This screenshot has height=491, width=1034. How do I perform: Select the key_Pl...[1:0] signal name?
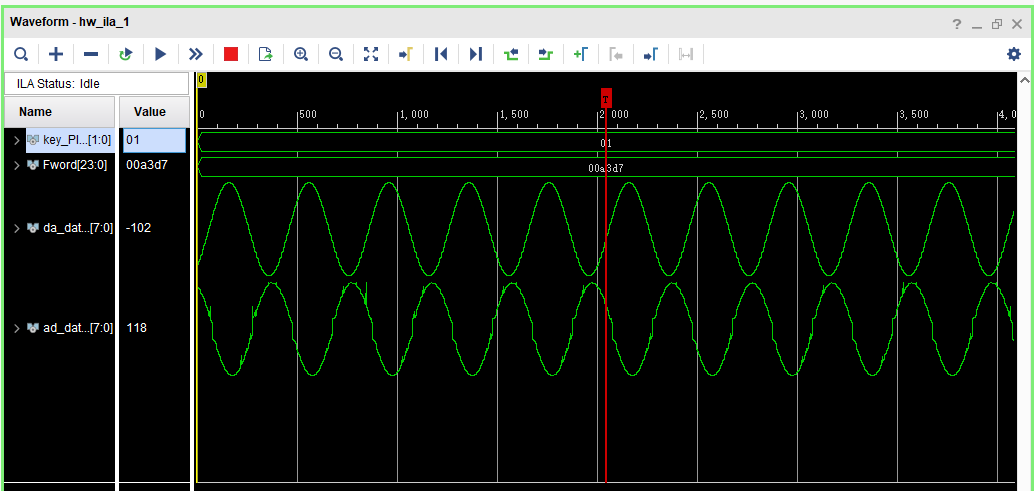77,140
